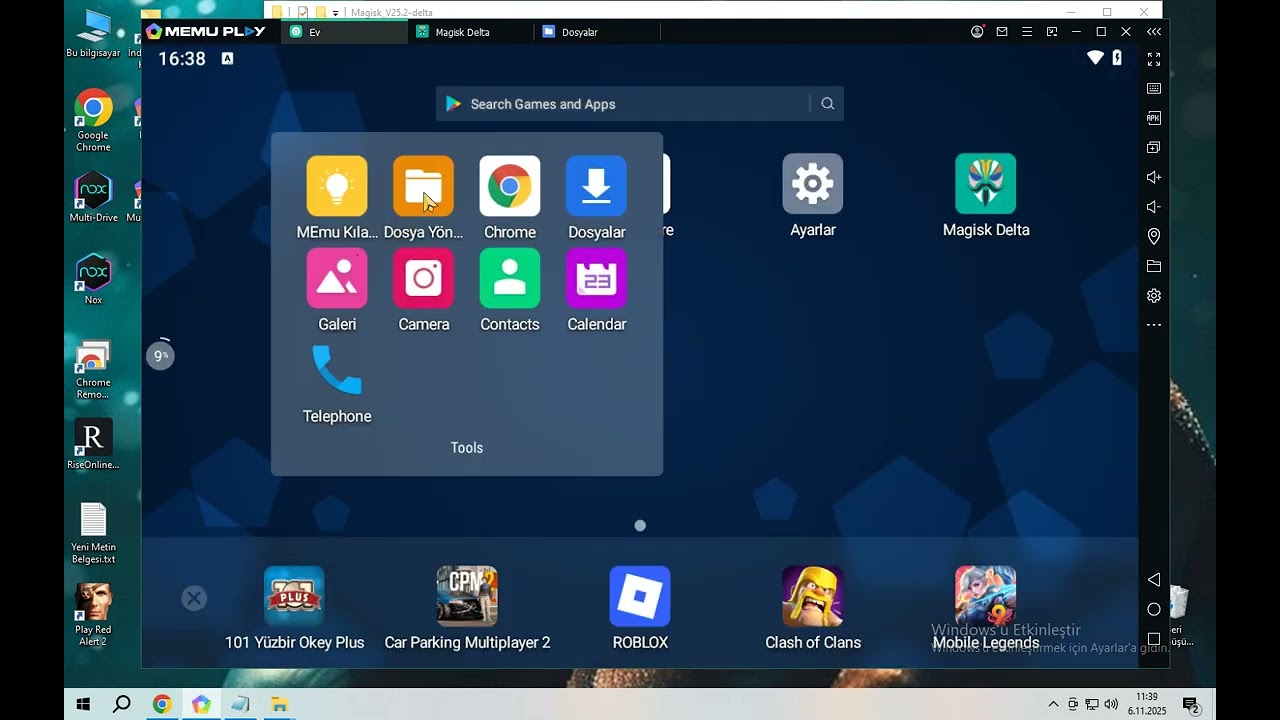Dismiss recommended apps with X button
Viewport: 1280px width, 720px height.
pos(194,599)
